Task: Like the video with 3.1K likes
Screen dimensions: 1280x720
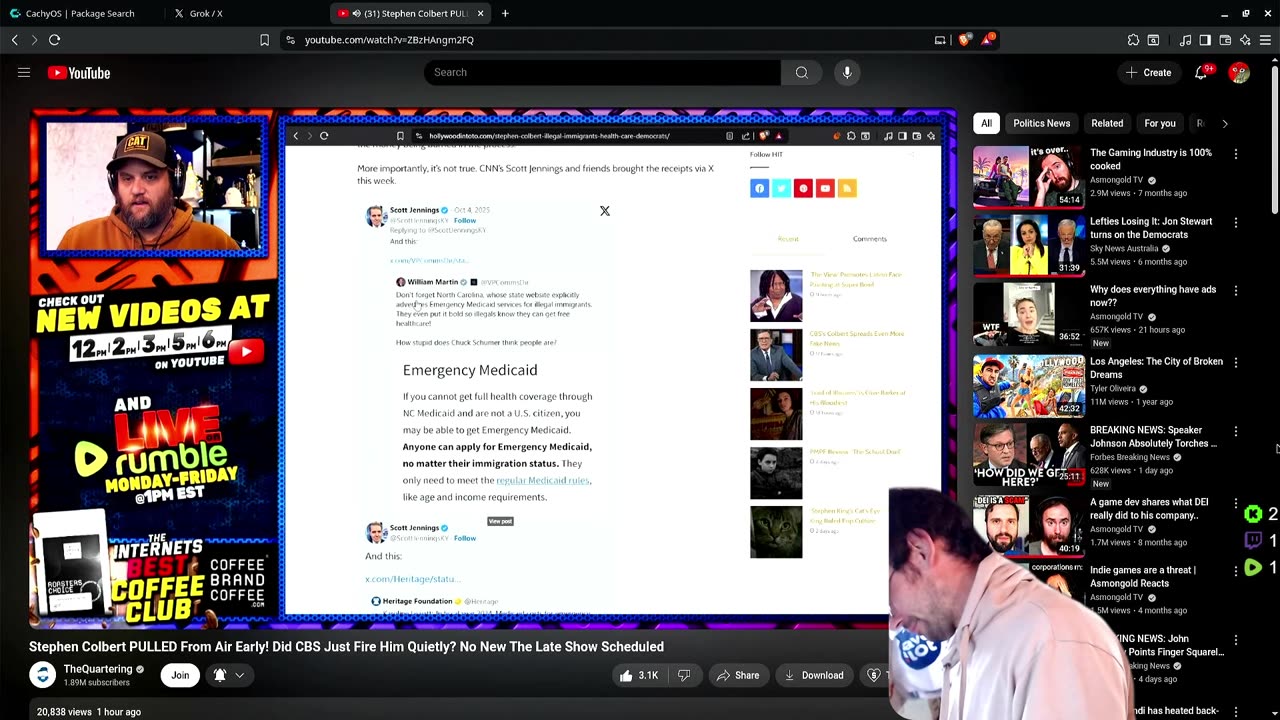Action: (637, 675)
